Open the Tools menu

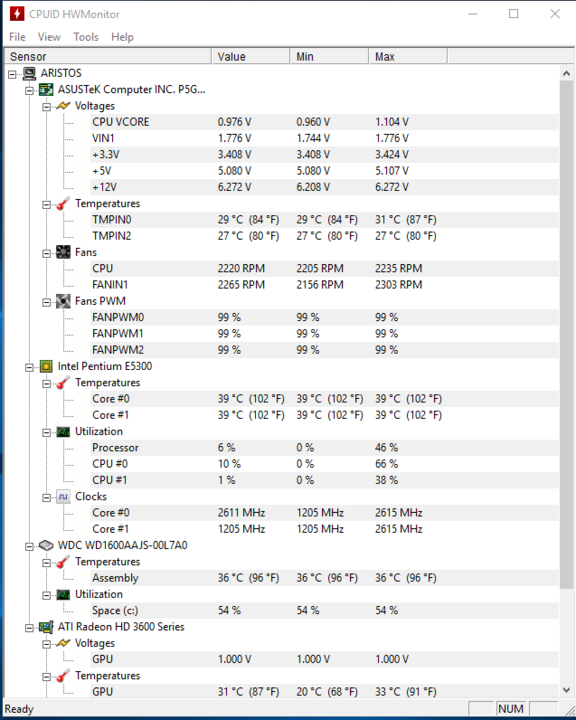pyautogui.click(x=86, y=37)
